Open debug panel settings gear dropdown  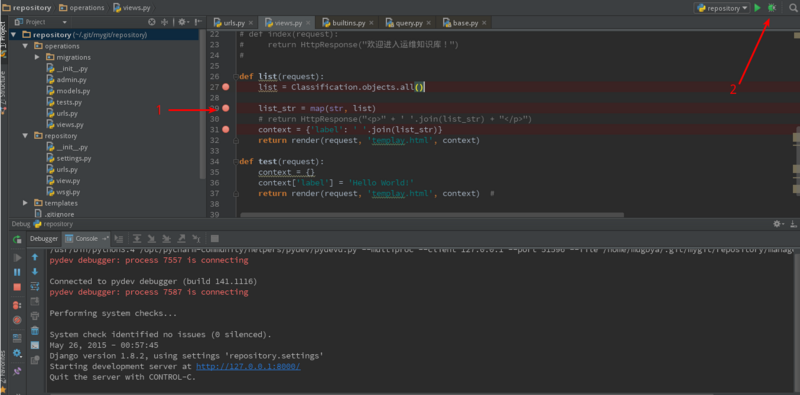17,353
